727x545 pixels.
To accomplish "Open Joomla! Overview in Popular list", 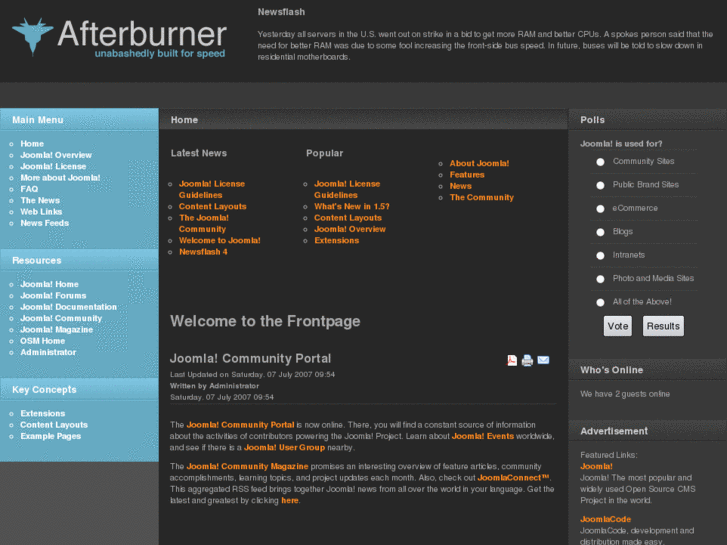I will [350, 229].
